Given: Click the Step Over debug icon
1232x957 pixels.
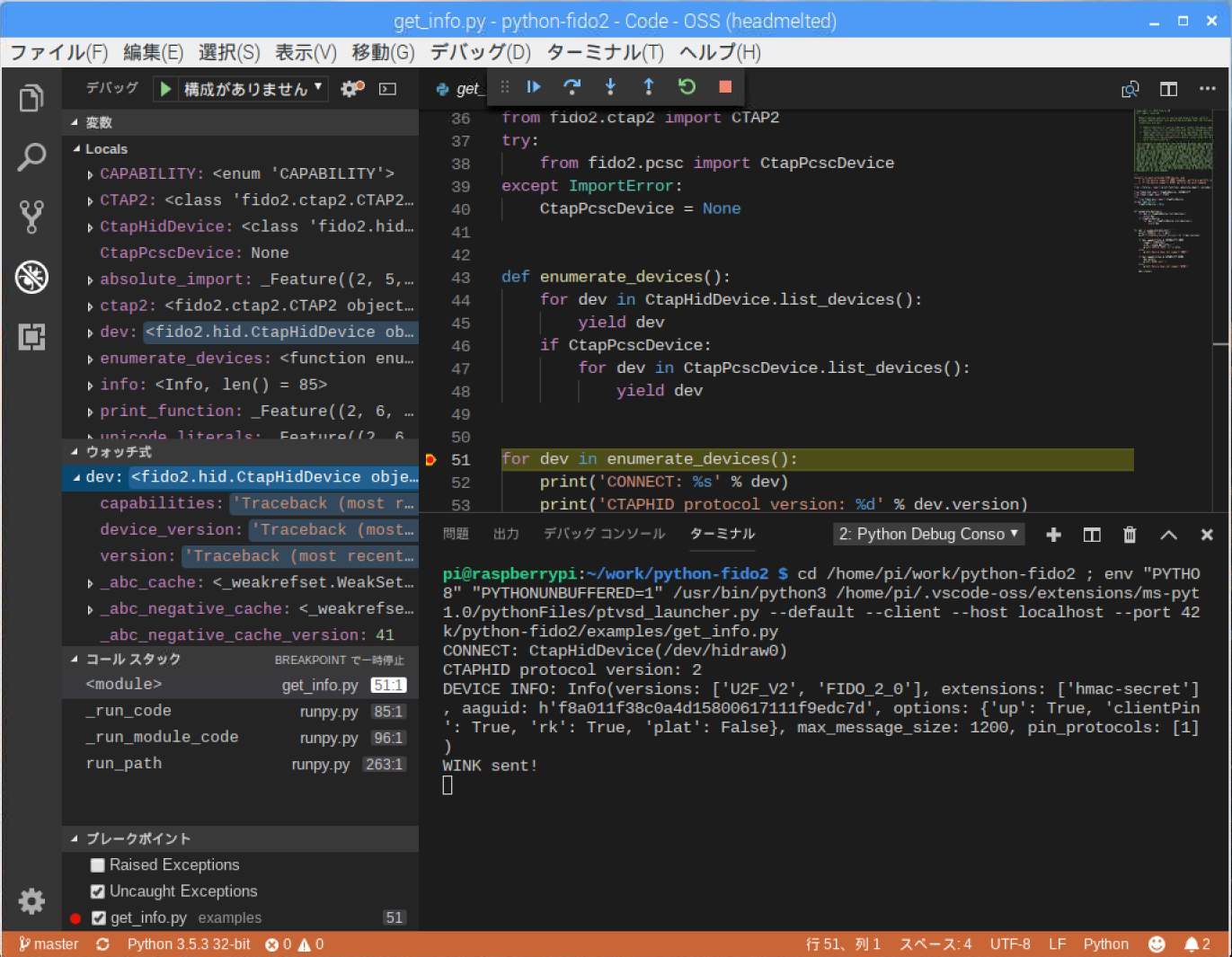Looking at the screenshot, I should click(572, 87).
